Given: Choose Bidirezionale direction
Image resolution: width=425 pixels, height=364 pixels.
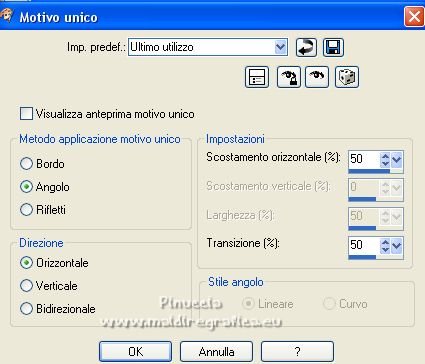Looking at the screenshot, I should [x=26, y=309].
